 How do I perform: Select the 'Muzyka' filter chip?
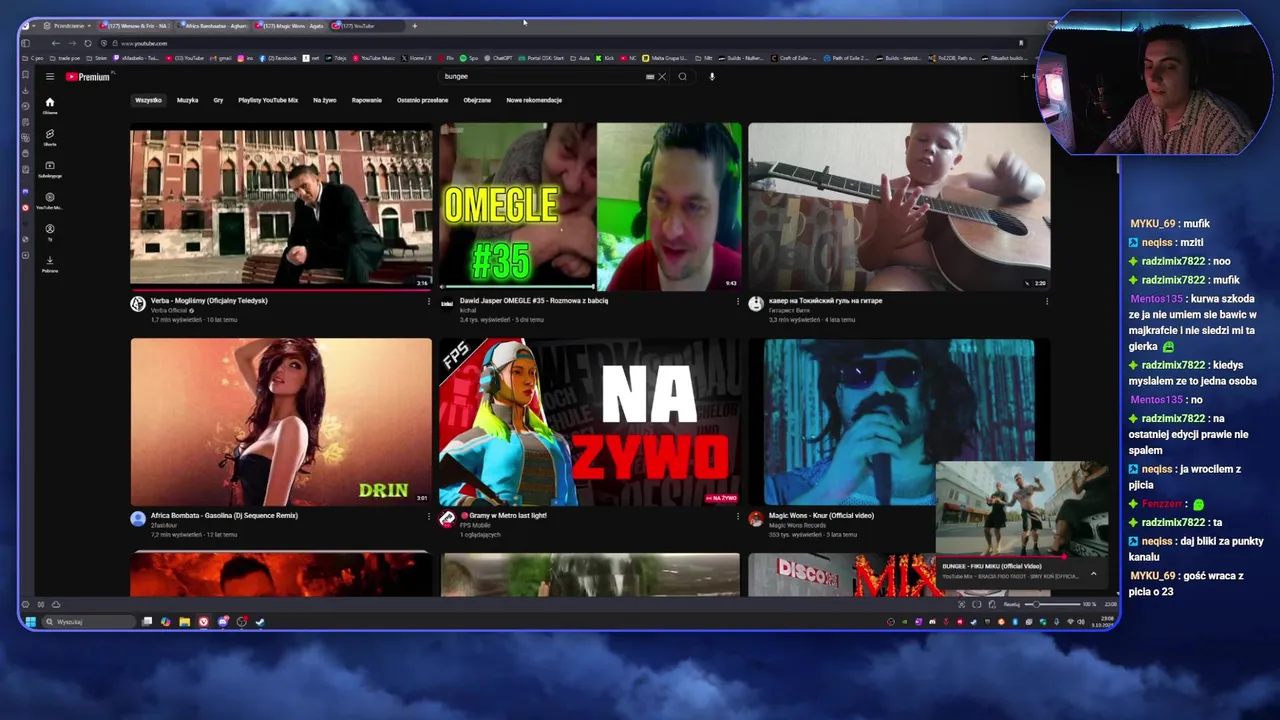tap(187, 100)
